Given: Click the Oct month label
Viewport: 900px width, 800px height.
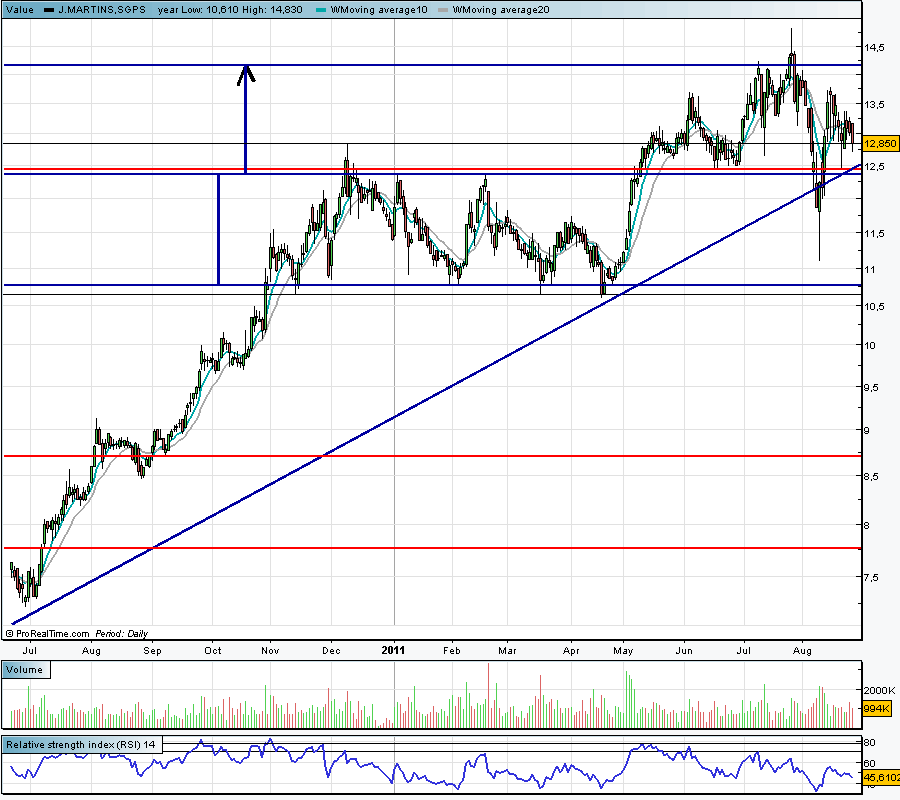Looking at the screenshot, I should [x=213, y=651].
